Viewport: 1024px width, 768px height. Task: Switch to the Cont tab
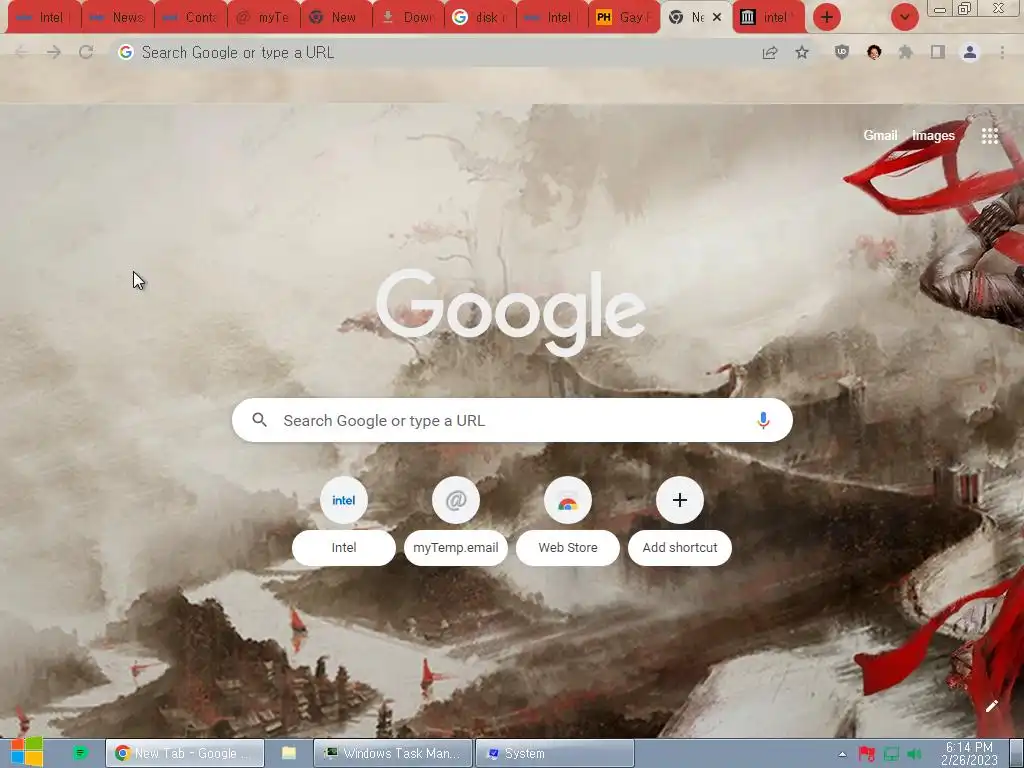pos(191,18)
